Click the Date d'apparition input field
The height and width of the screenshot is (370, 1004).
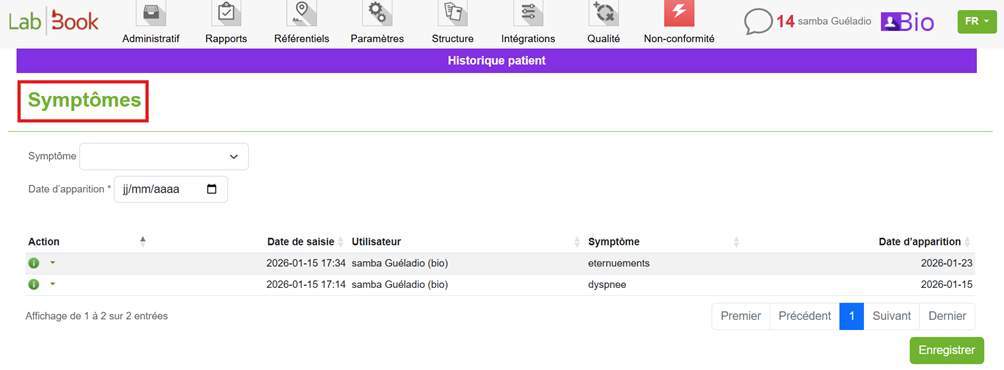pyautogui.click(x=170, y=190)
